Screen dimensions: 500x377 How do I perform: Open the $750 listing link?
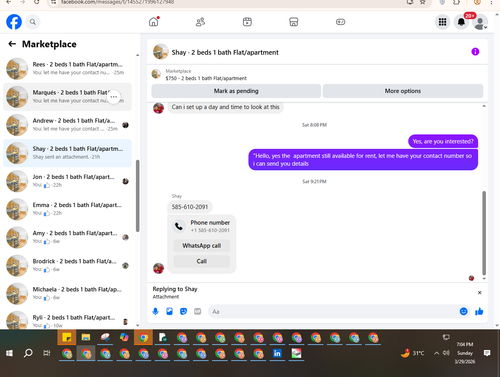pos(206,78)
